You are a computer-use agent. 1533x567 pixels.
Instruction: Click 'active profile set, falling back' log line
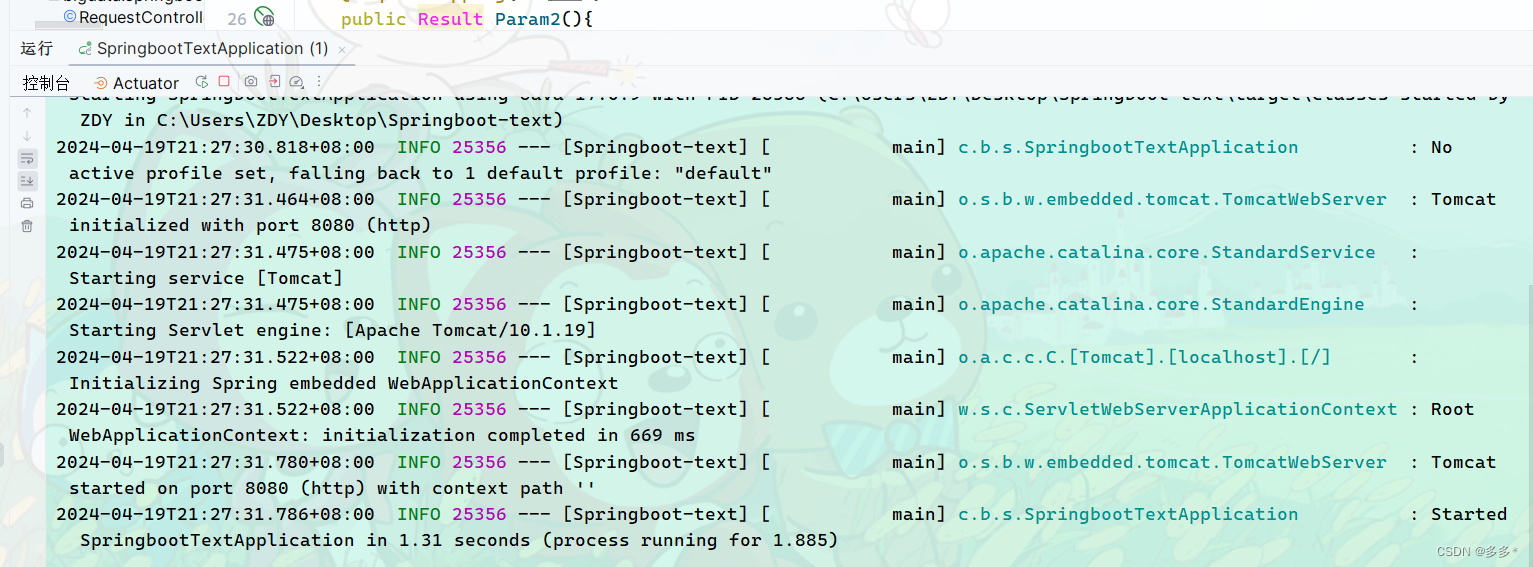(x=420, y=173)
